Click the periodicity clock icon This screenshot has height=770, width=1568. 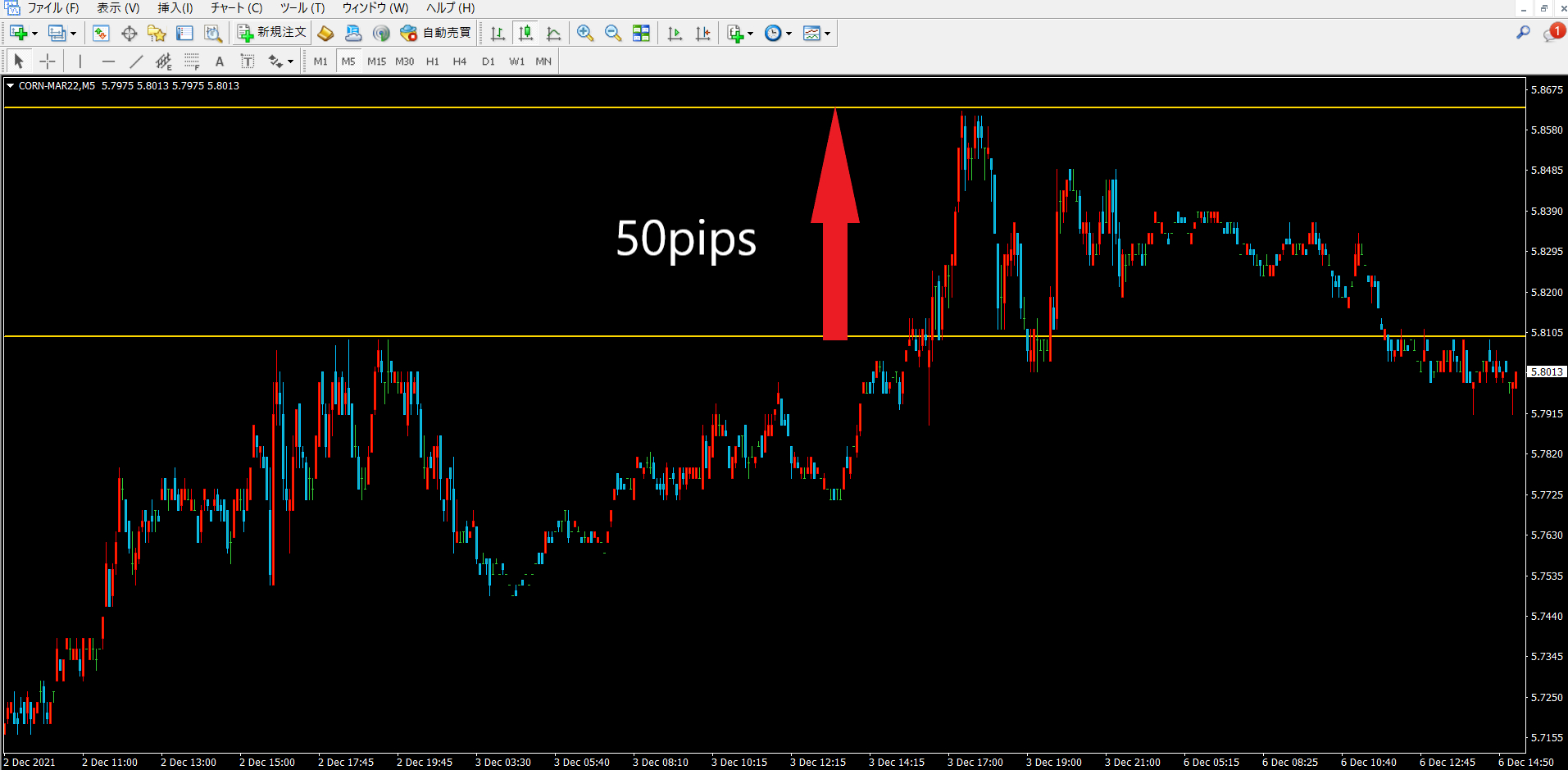click(x=773, y=33)
